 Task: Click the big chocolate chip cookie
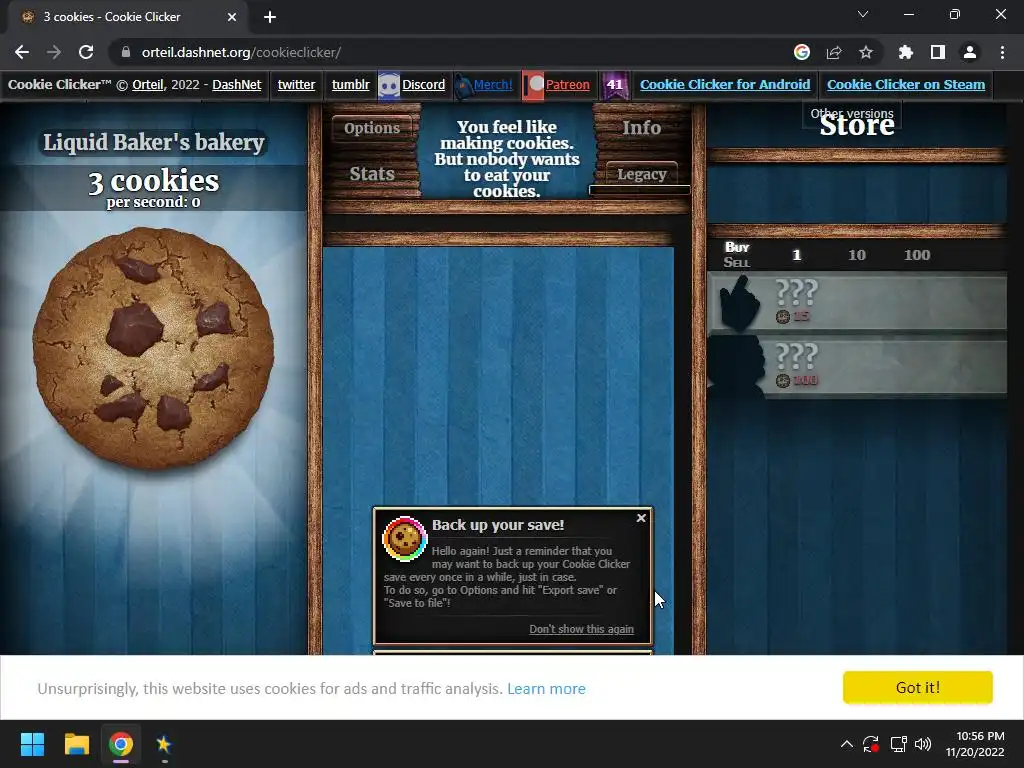[153, 347]
